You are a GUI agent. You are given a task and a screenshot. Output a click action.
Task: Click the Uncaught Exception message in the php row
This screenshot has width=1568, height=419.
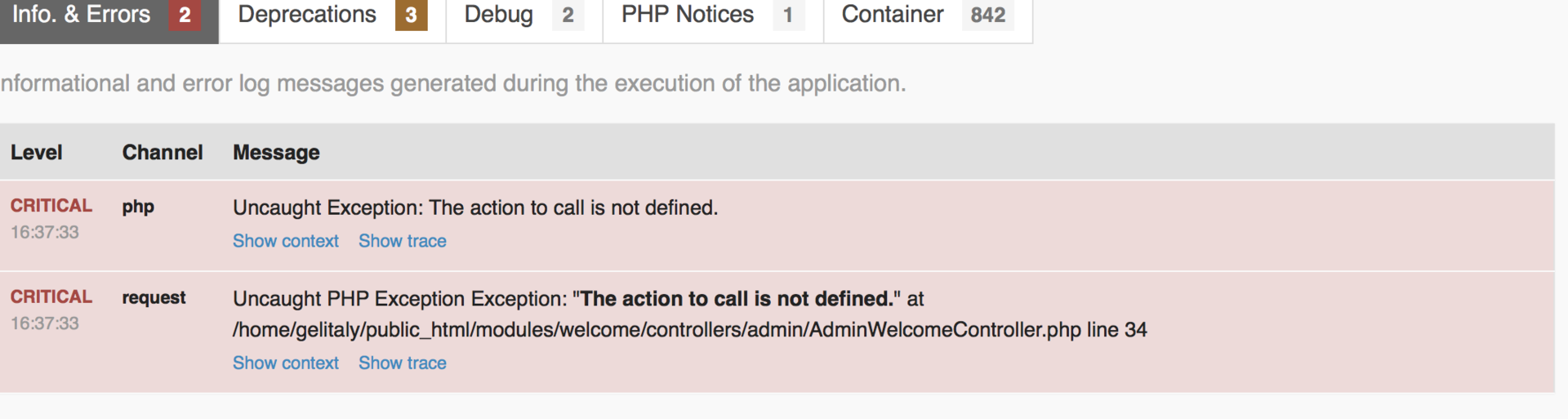point(474,207)
